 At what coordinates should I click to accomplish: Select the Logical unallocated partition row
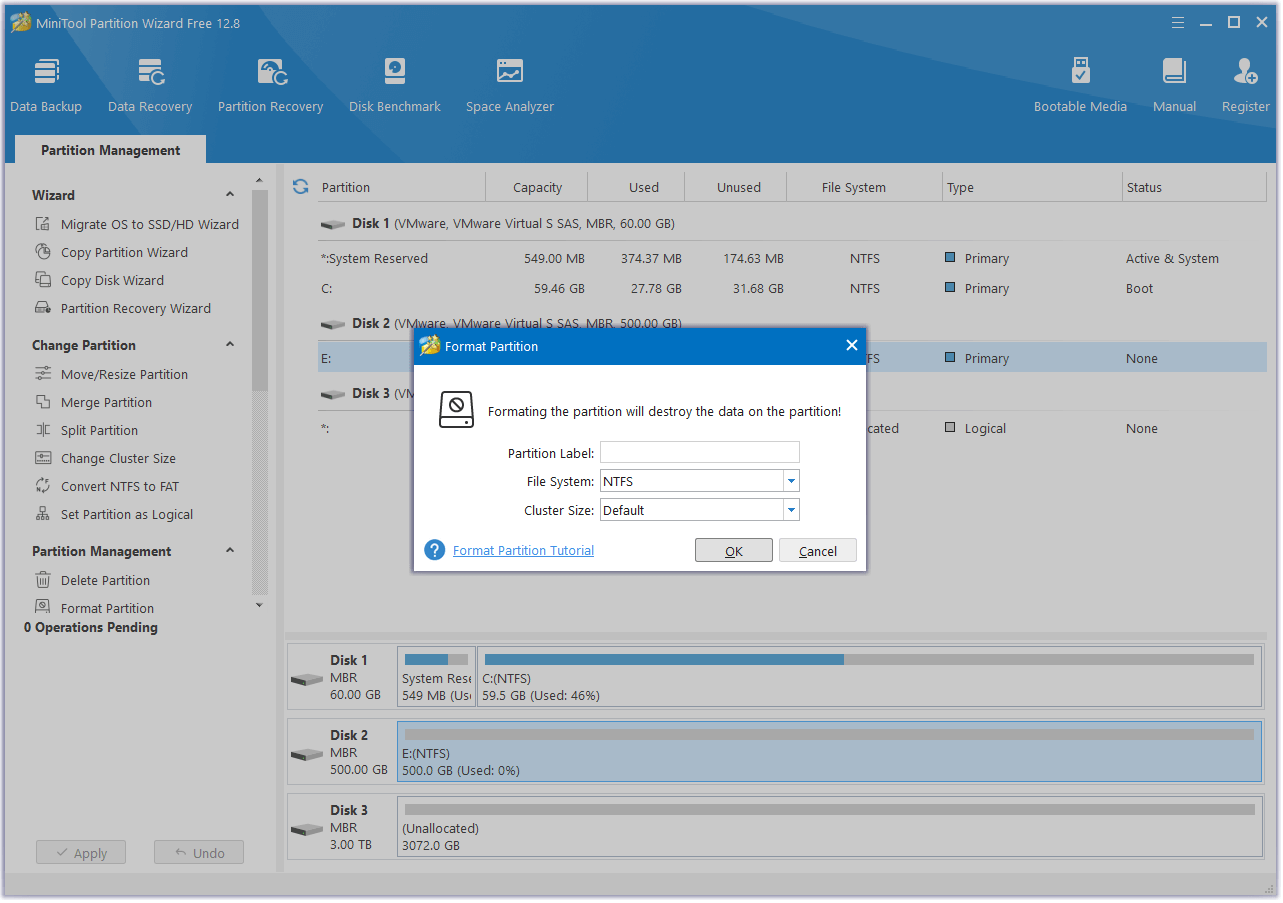coord(792,428)
